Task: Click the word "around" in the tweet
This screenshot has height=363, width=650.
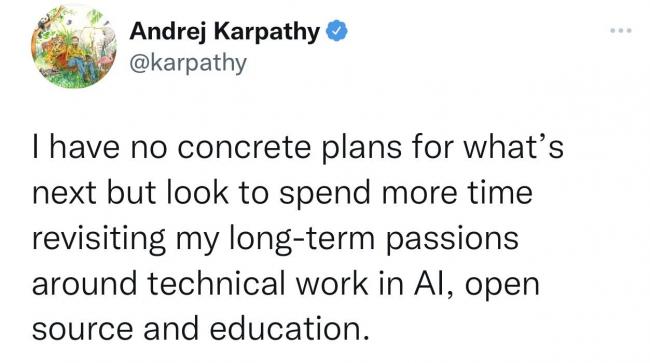Action: point(85,284)
